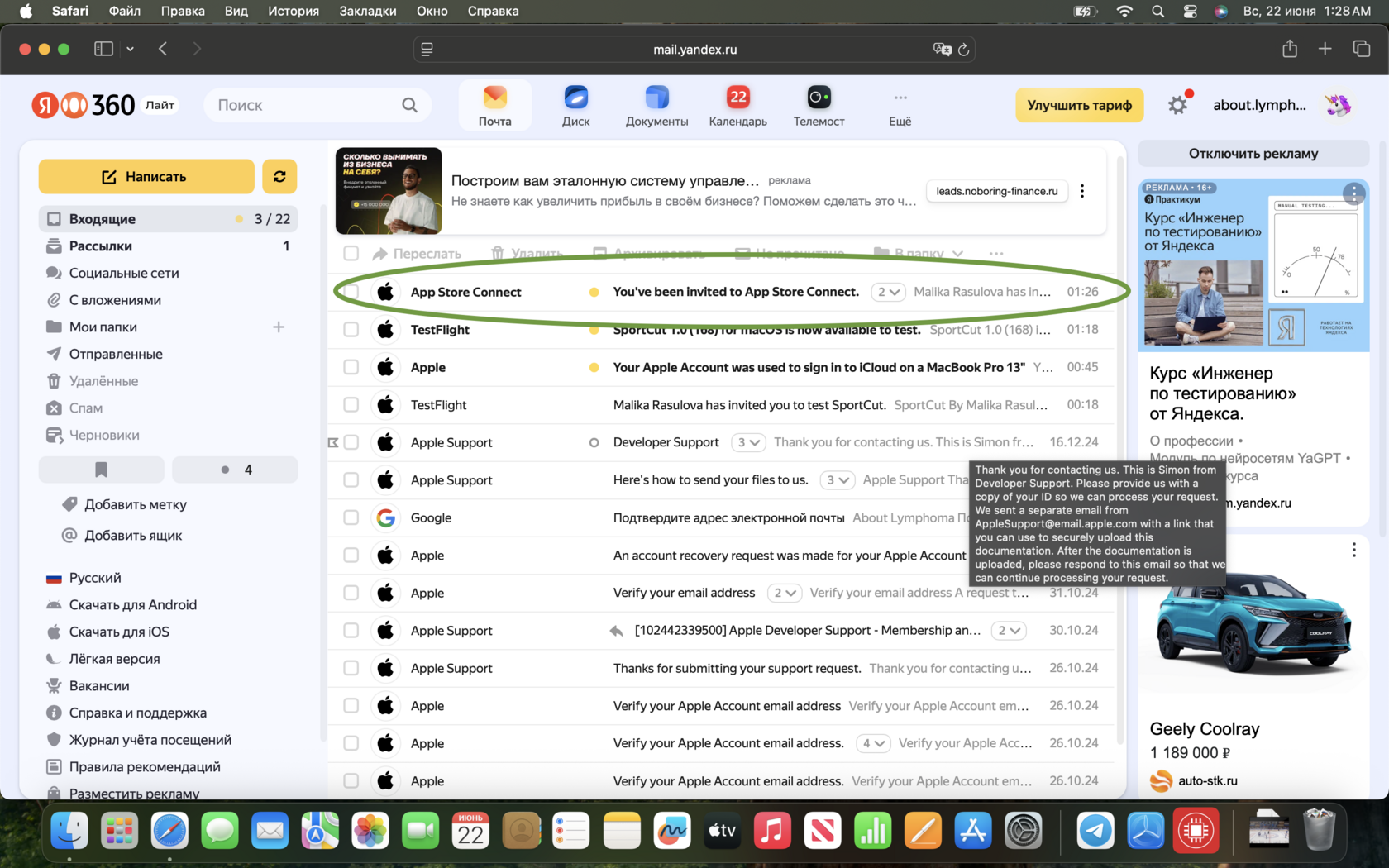Open the Рассылки folder
The height and width of the screenshot is (868, 1389).
point(168,246)
